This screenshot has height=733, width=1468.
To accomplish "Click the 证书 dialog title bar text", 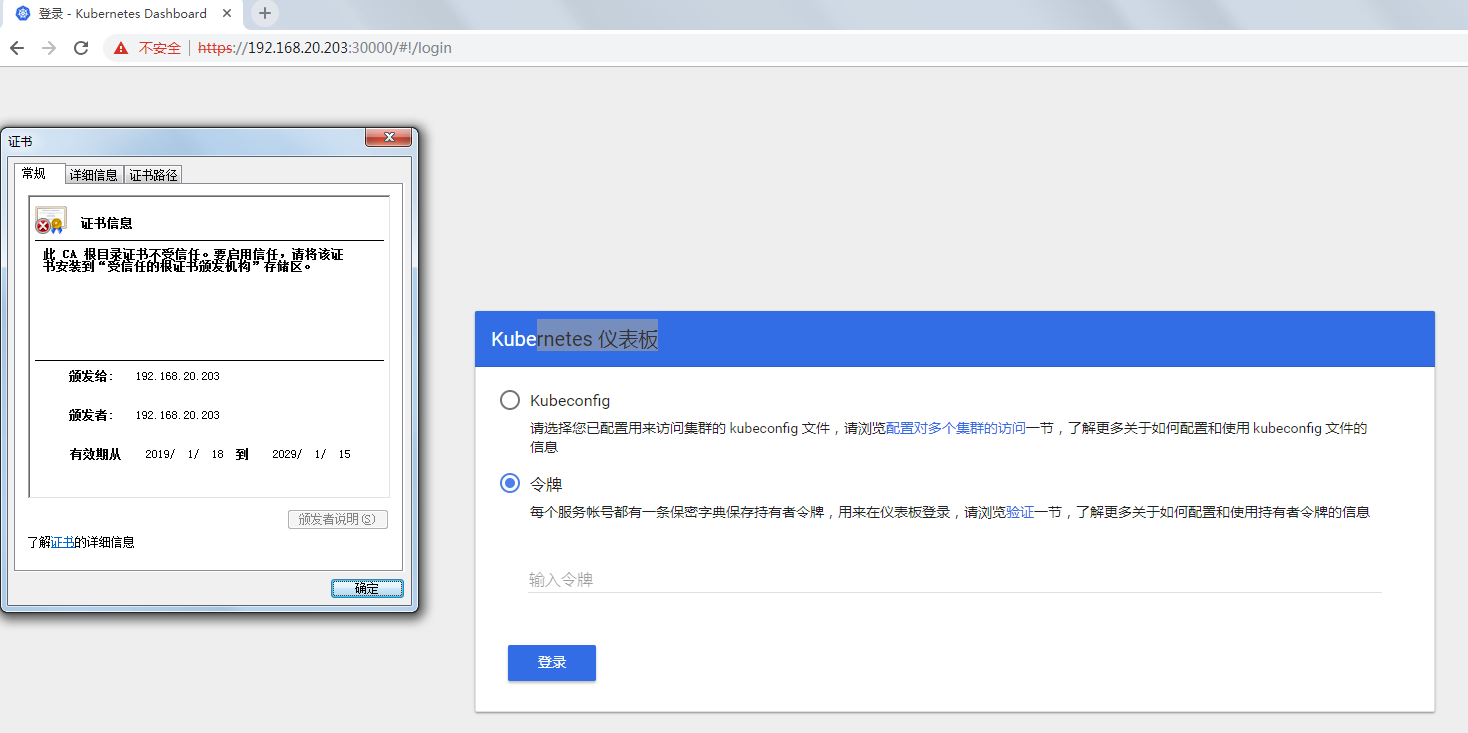I will pyautogui.click(x=20, y=142).
